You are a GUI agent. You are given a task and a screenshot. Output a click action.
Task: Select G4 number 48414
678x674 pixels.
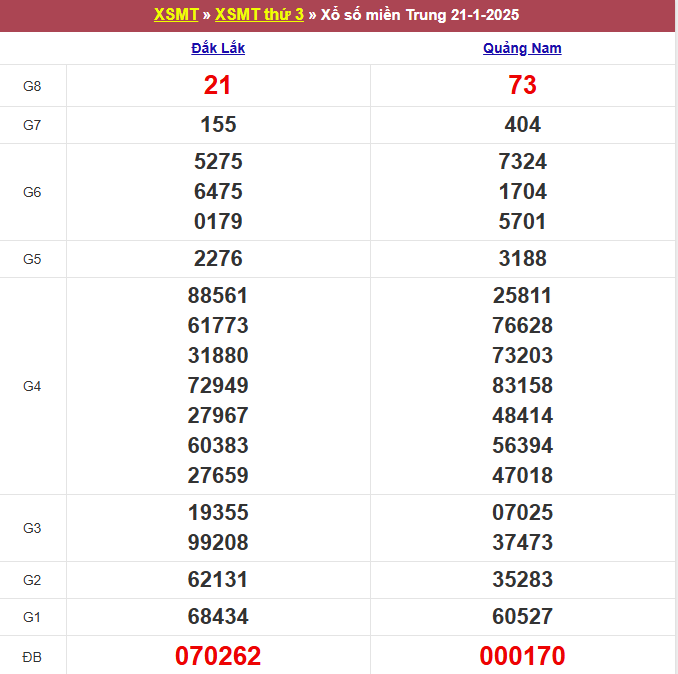tap(522, 415)
